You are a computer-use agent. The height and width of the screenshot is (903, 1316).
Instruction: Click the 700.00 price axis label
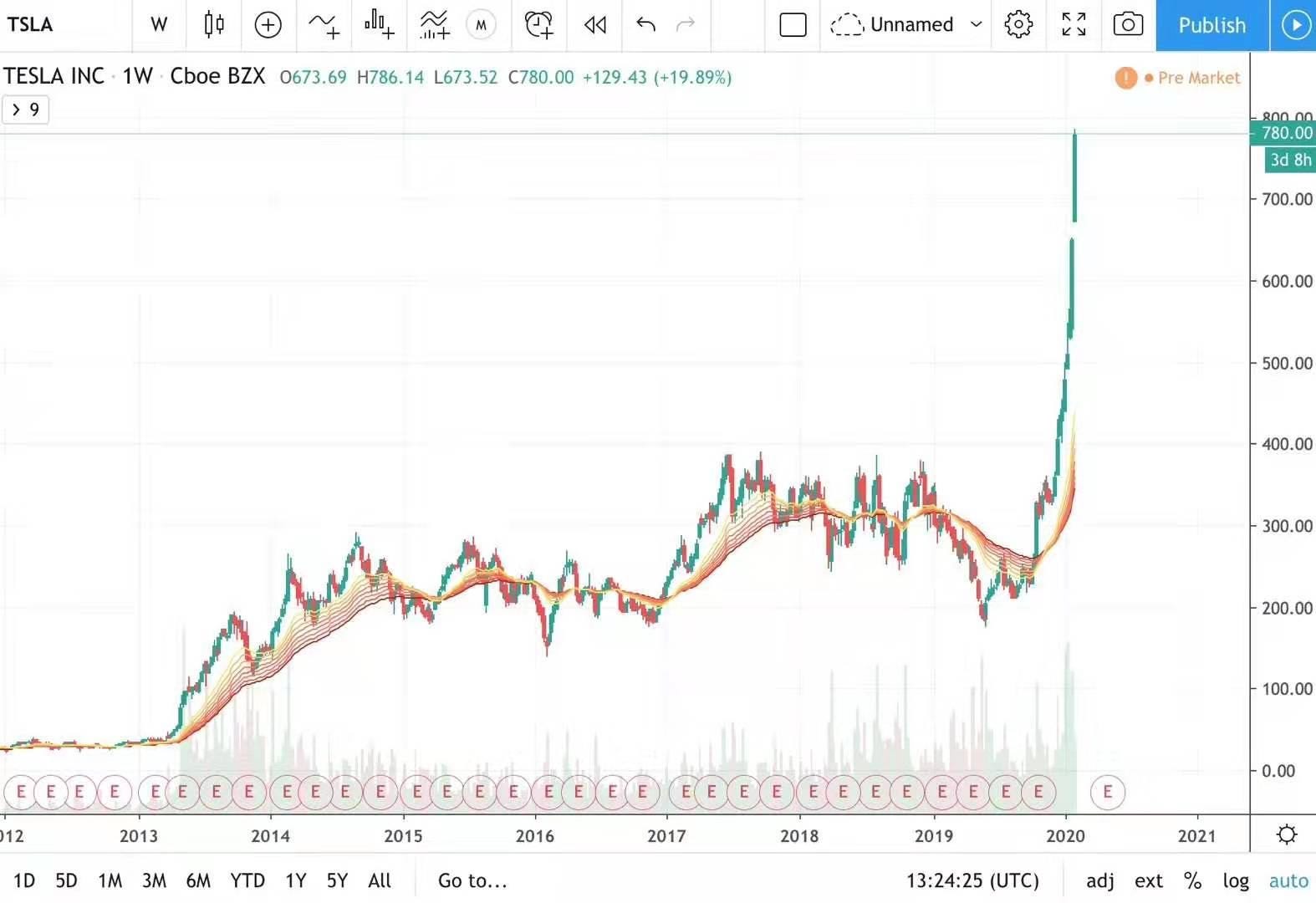tap(1287, 199)
